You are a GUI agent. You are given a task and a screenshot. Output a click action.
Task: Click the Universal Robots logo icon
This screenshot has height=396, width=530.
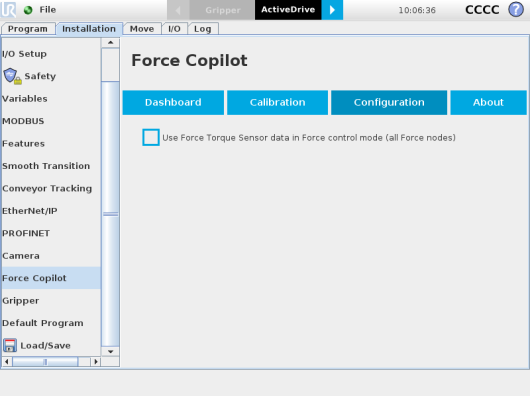pyautogui.click(x=8, y=9)
